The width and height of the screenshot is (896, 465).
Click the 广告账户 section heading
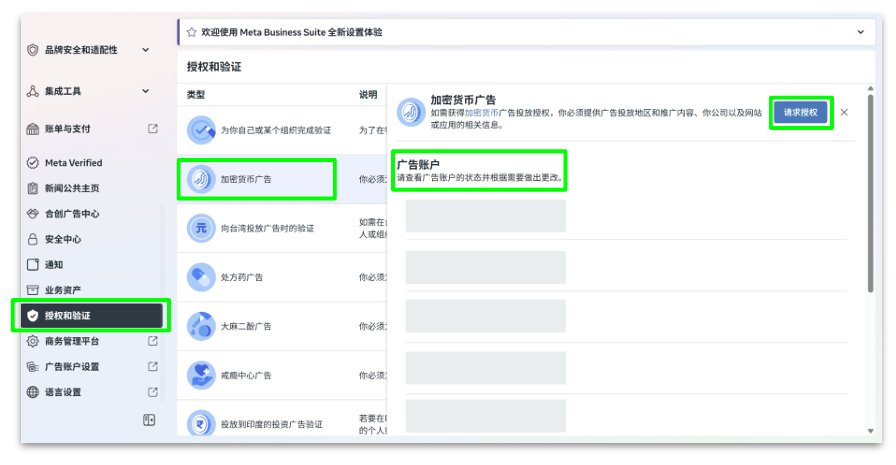pyautogui.click(x=418, y=165)
